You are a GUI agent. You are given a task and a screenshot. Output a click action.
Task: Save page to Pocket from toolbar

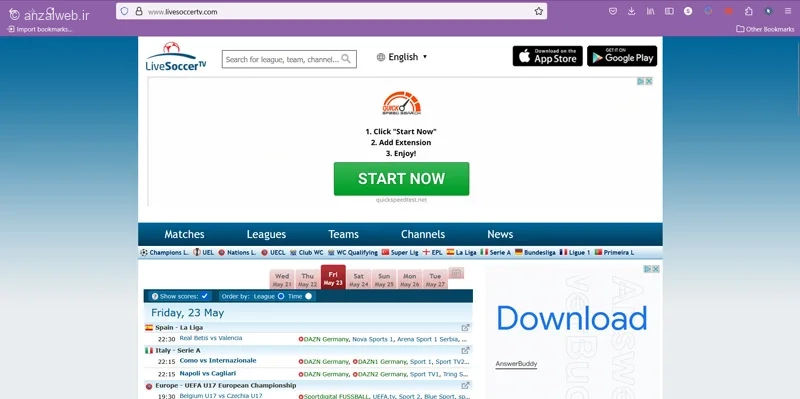(613, 11)
